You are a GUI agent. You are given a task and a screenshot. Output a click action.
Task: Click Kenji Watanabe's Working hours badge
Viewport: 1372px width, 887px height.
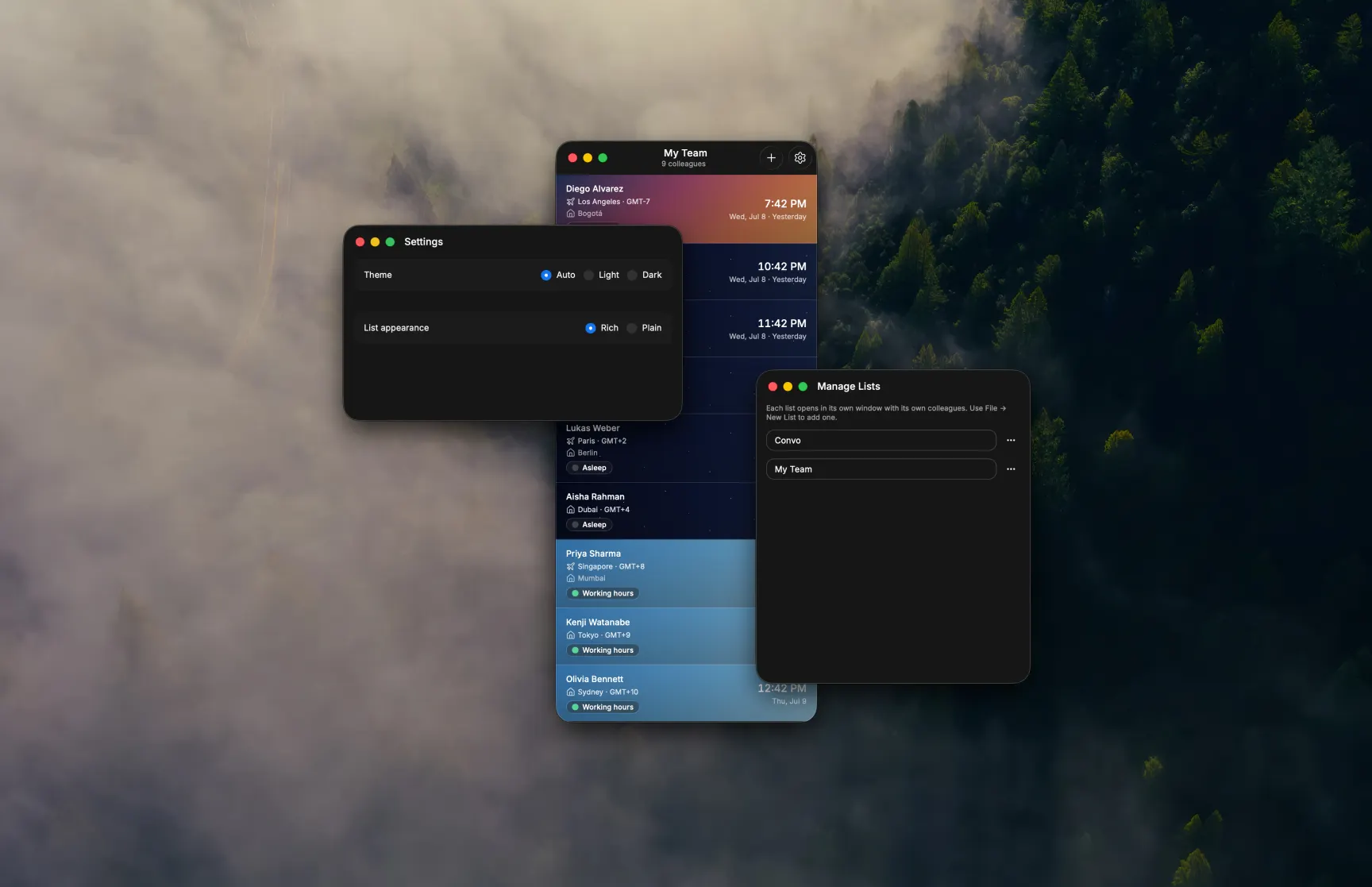tap(603, 650)
